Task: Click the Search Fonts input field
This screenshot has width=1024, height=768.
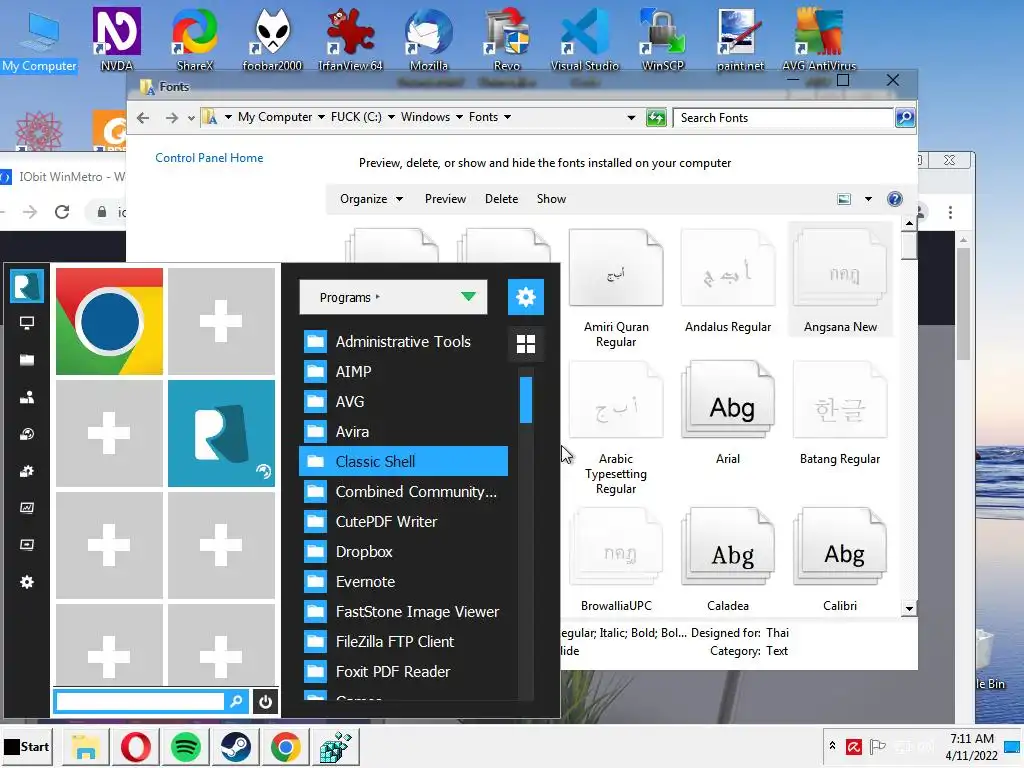Action: point(784,118)
